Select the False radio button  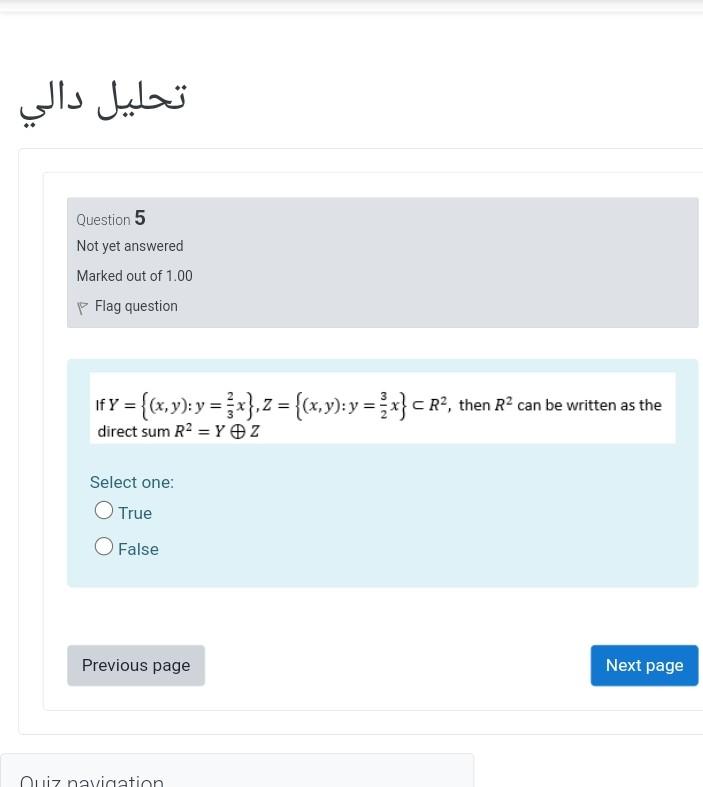pos(104,546)
